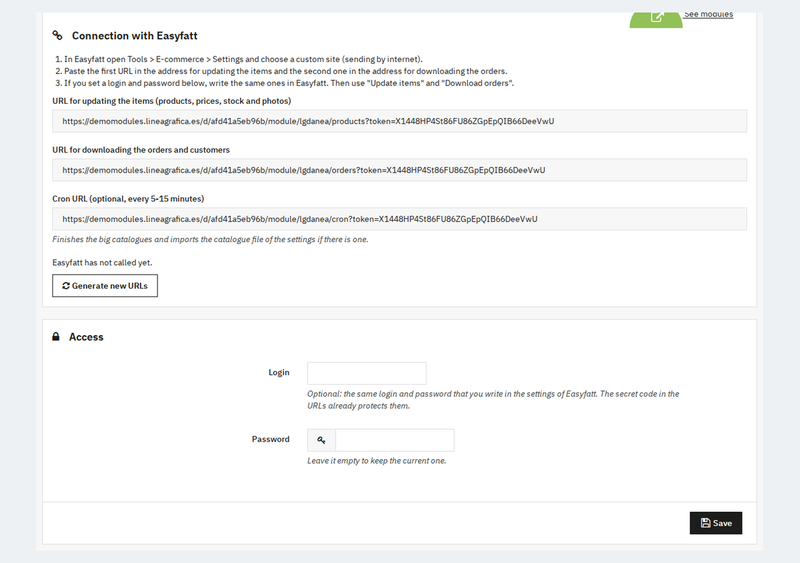Click the Save button label
800x563 pixels.
tap(722, 523)
